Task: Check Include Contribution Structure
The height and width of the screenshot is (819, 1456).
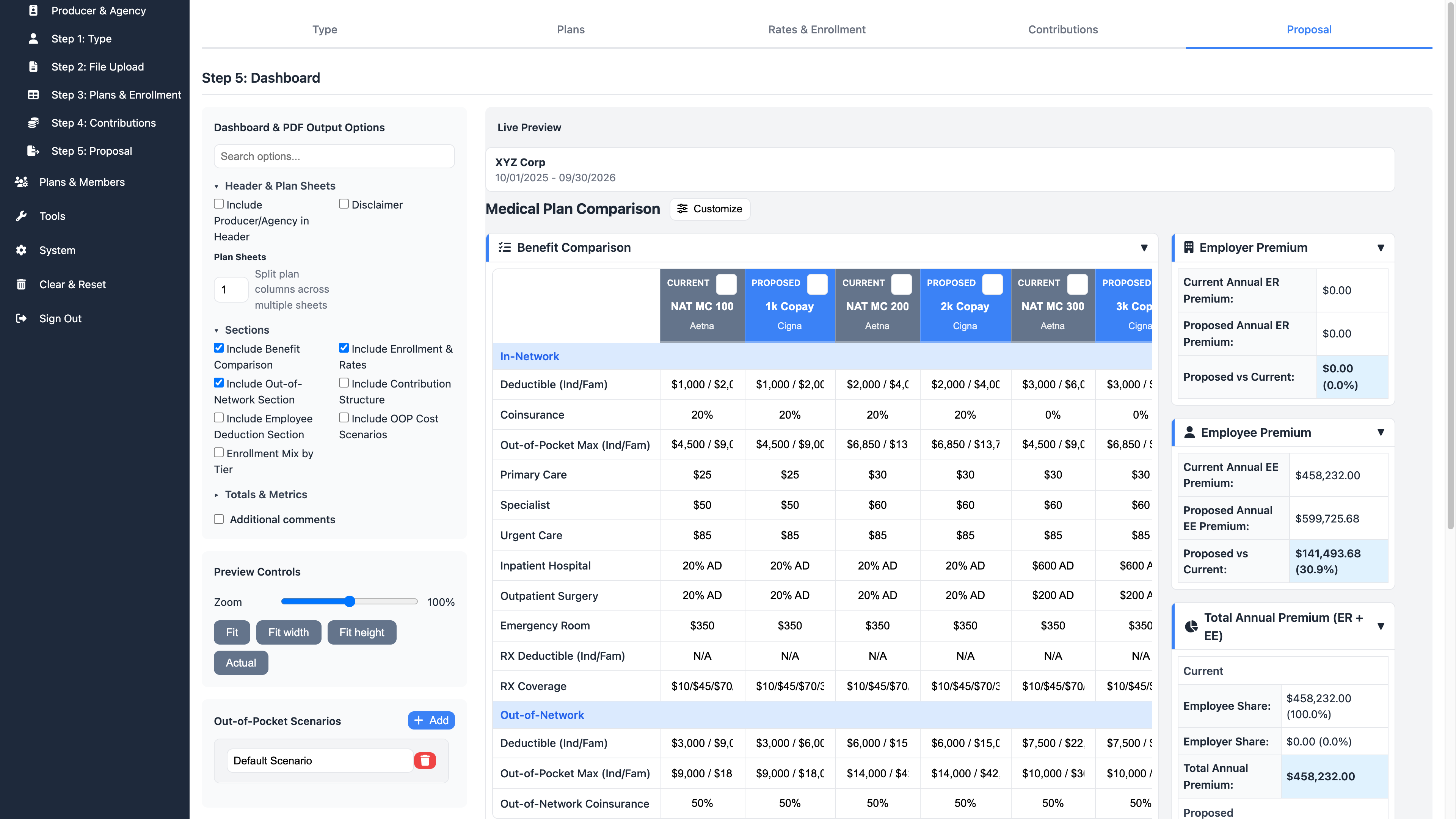Action: (x=344, y=383)
